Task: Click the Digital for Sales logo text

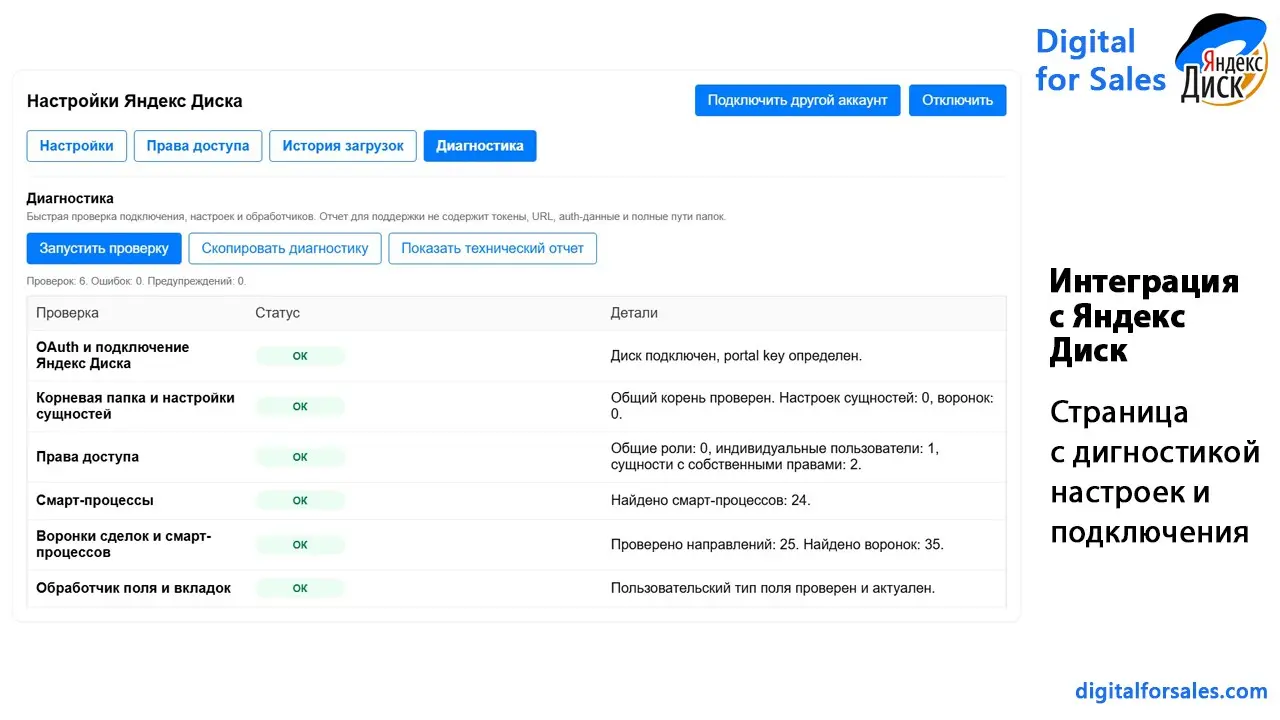Action: [x=1100, y=60]
